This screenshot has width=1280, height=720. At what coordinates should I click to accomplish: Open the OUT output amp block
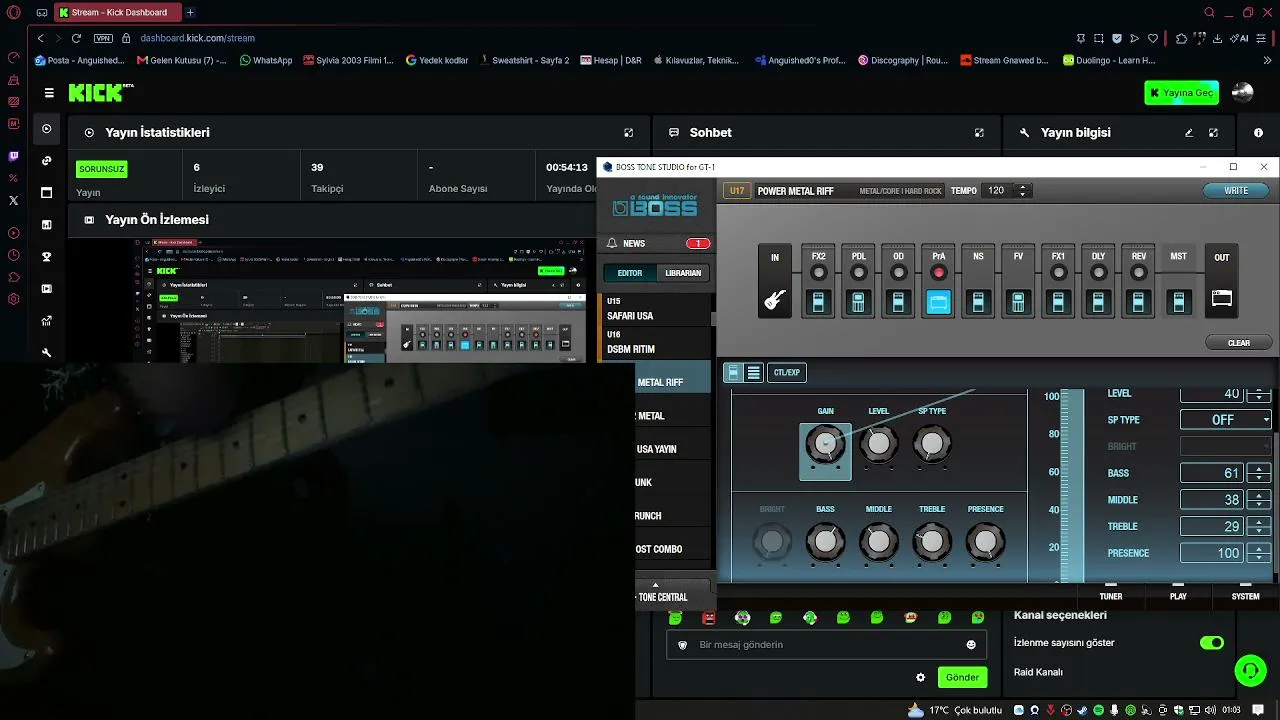click(1222, 282)
